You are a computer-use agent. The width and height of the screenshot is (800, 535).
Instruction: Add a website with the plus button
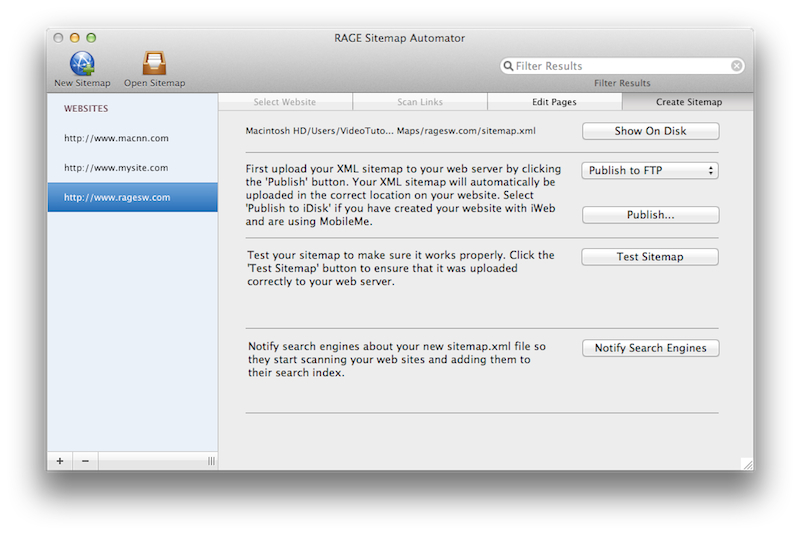point(60,461)
